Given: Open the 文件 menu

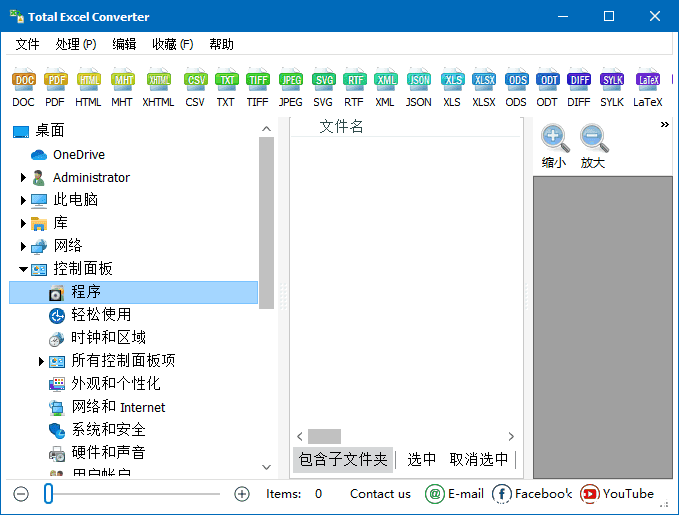Looking at the screenshot, I should click(27, 44).
